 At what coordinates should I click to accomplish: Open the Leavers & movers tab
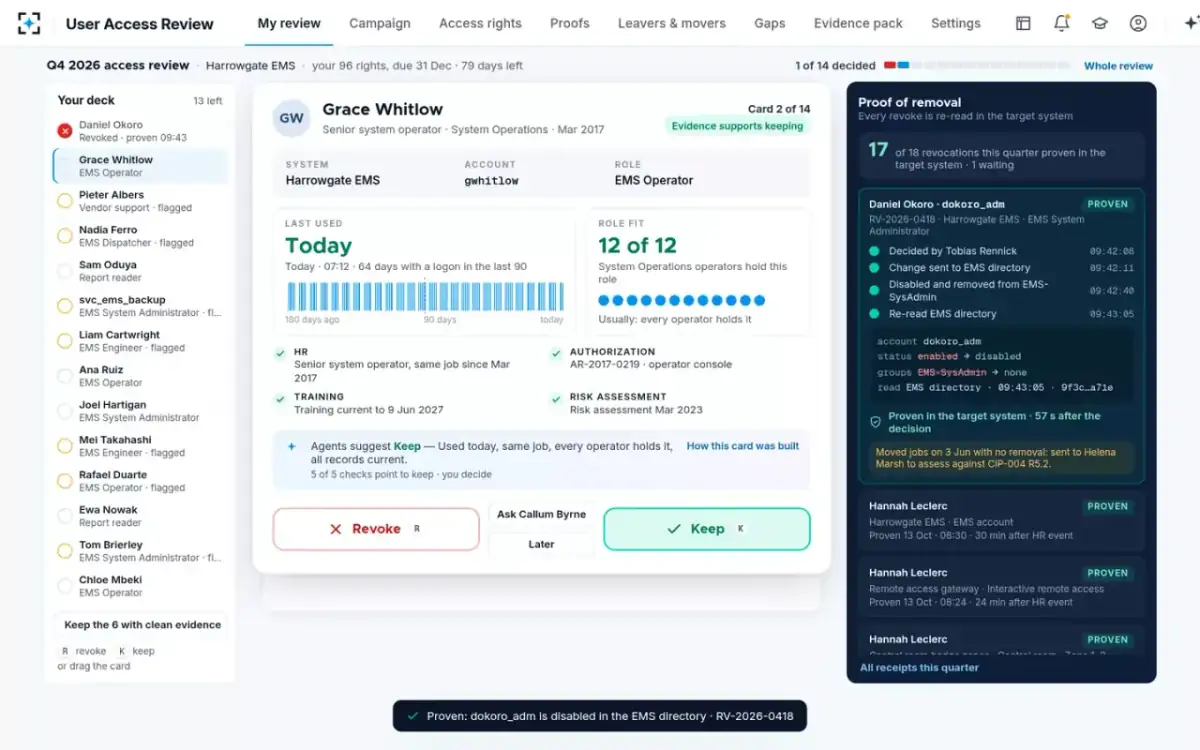point(672,23)
